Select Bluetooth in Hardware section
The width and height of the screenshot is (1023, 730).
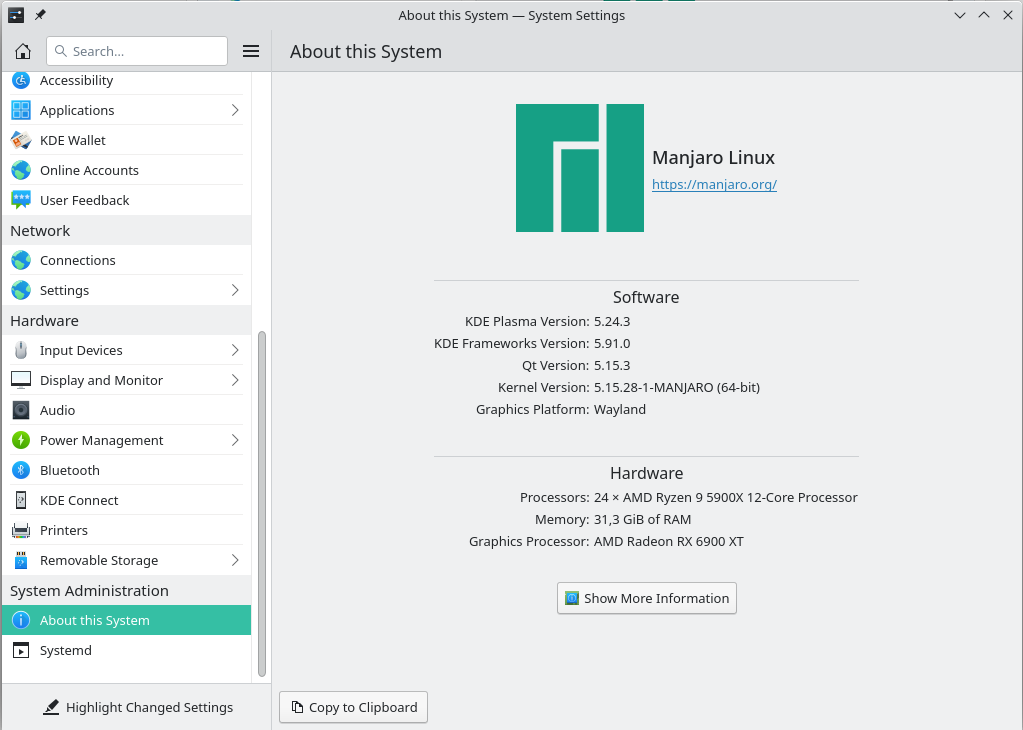pyautogui.click(x=127, y=470)
